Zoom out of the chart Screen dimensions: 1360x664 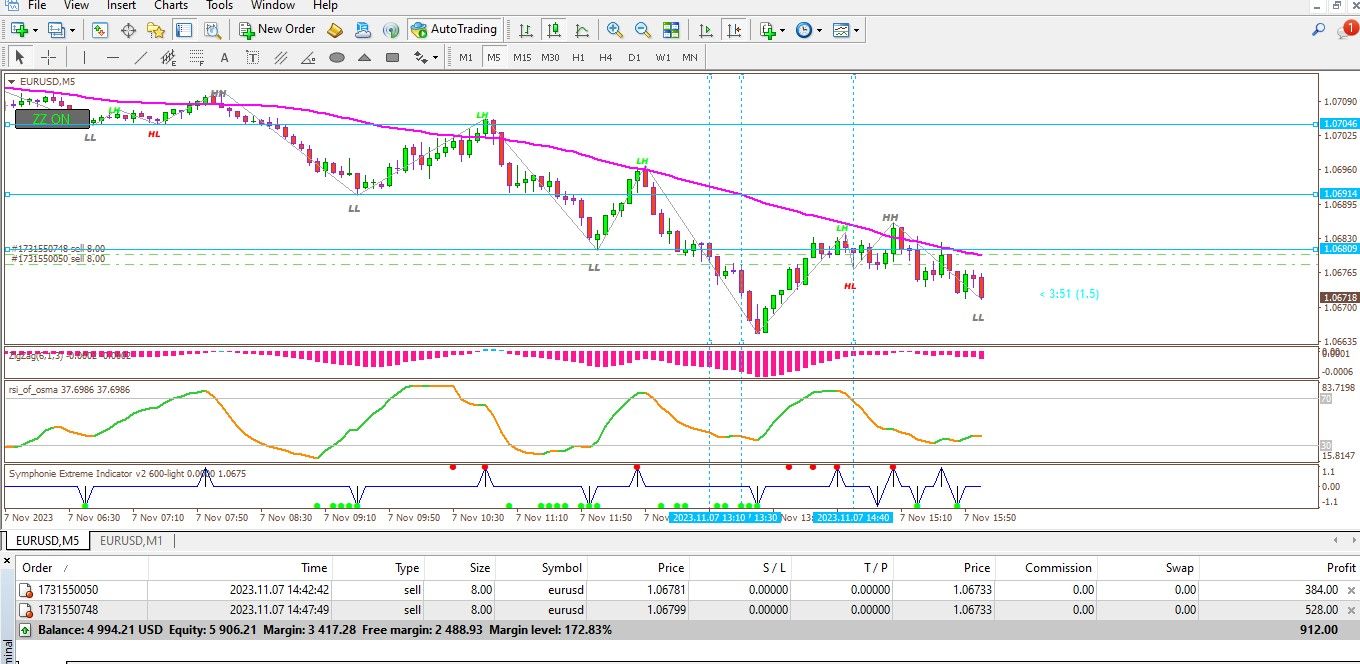click(643, 30)
